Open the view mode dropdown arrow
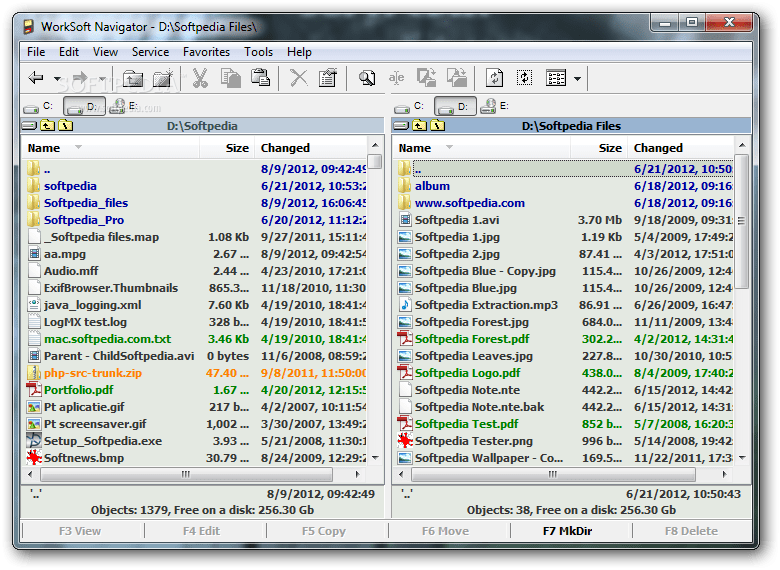Viewport: 780px width, 570px height. (577, 79)
